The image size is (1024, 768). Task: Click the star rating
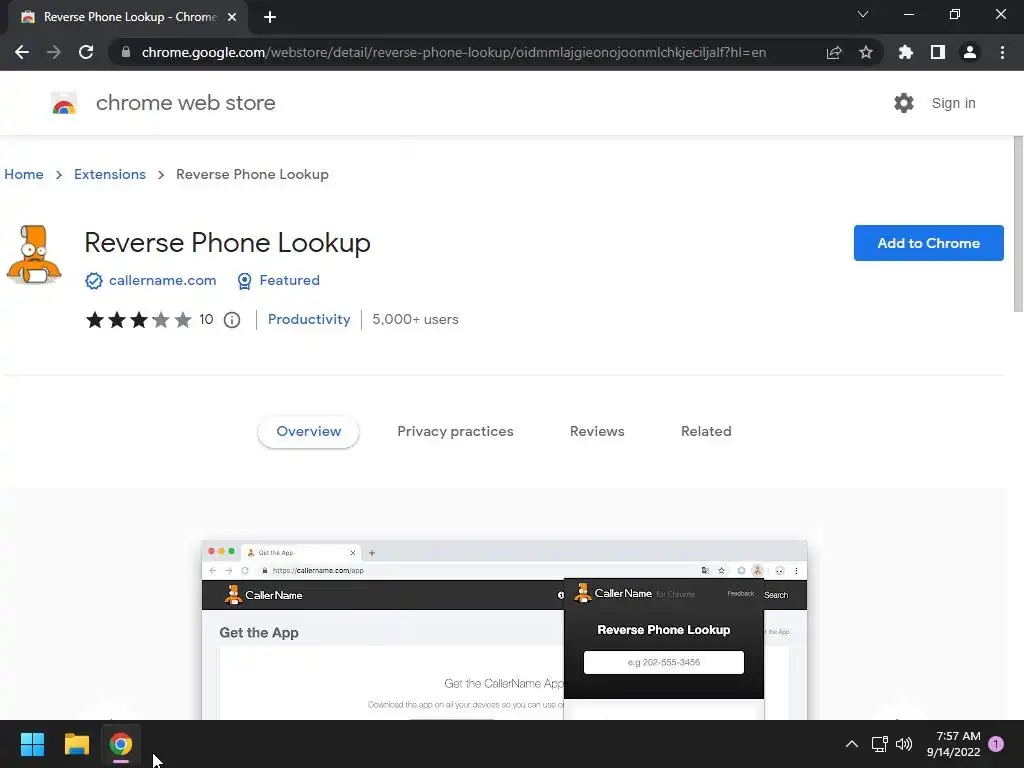(x=138, y=320)
